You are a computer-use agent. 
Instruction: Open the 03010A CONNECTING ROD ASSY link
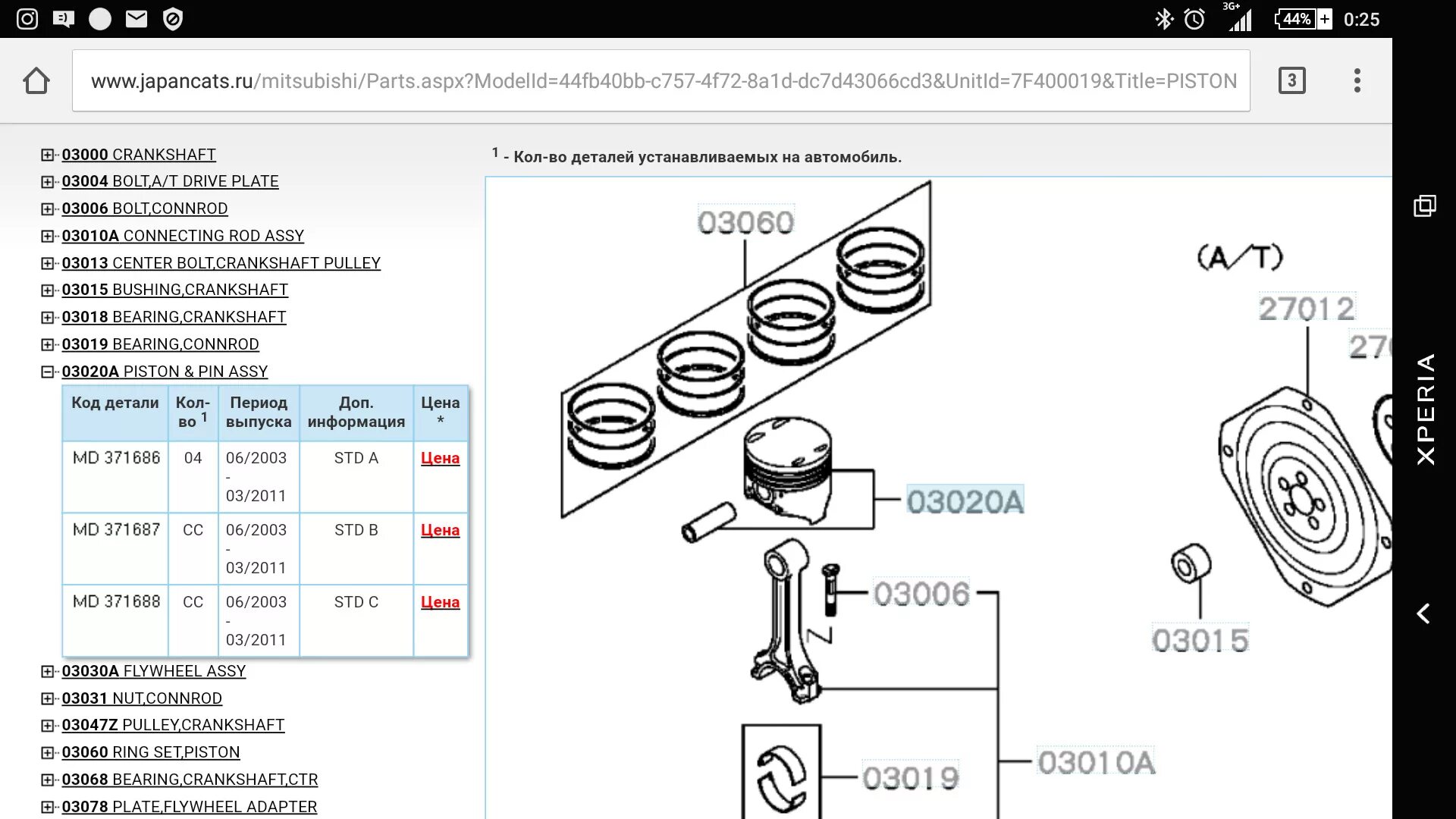tap(183, 236)
